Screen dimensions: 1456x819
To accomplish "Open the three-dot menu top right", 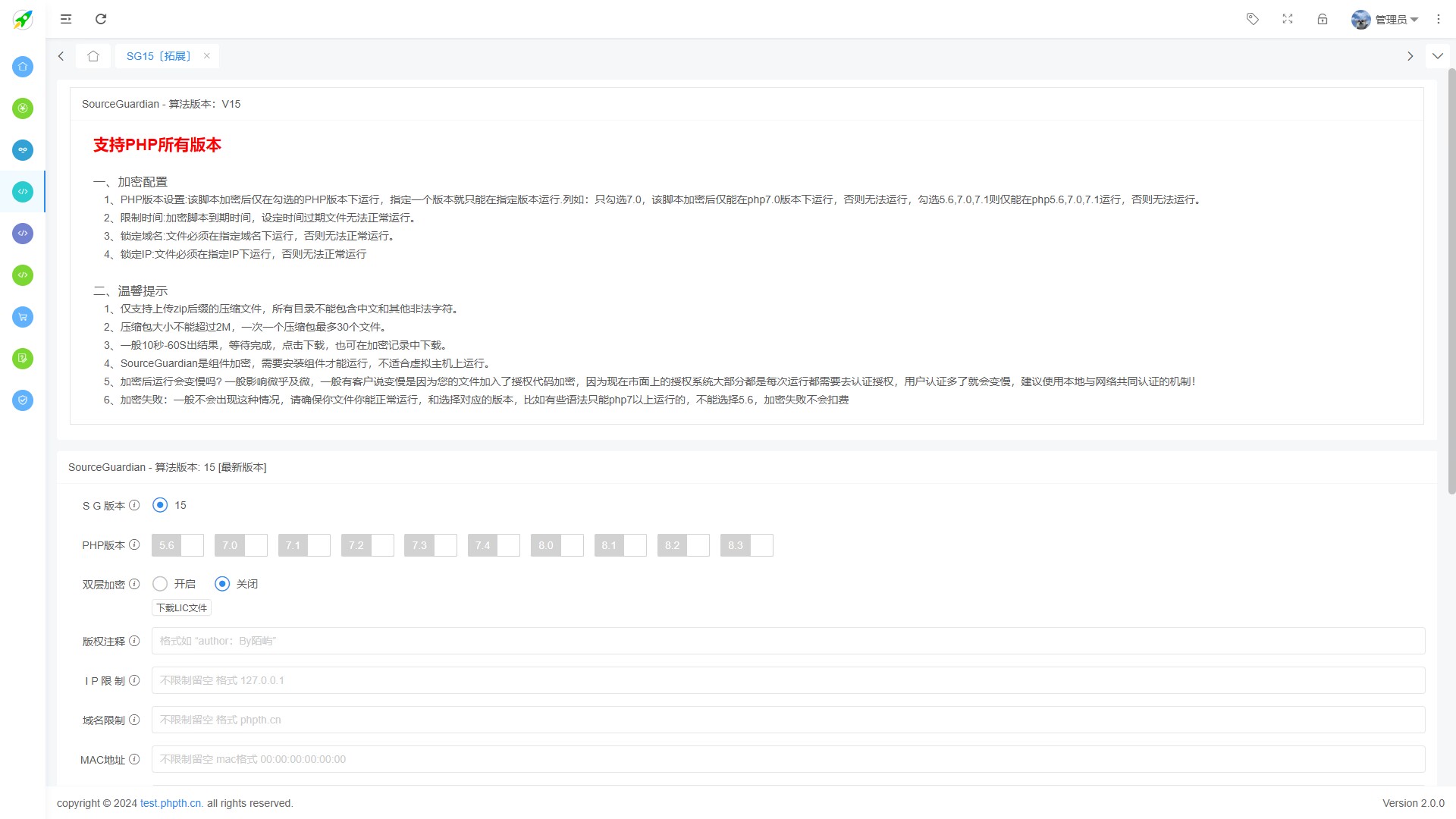I will [x=1438, y=19].
